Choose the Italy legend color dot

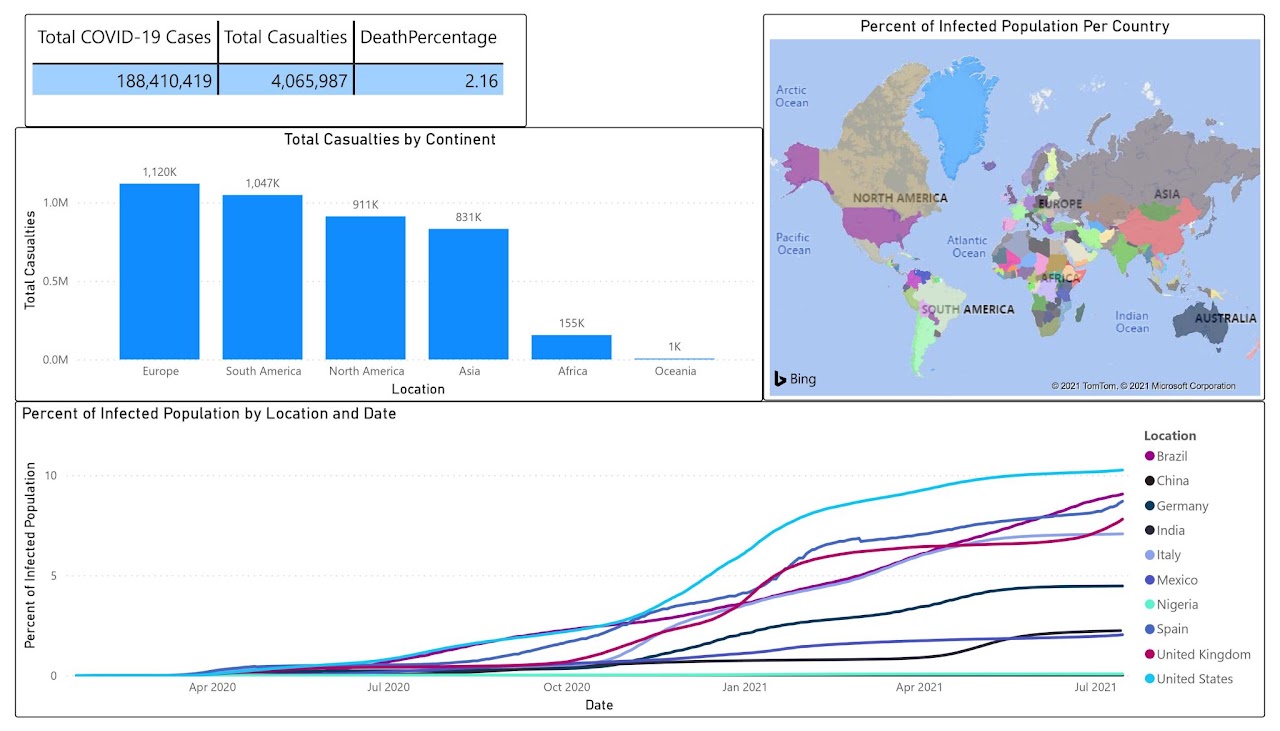tap(1150, 555)
